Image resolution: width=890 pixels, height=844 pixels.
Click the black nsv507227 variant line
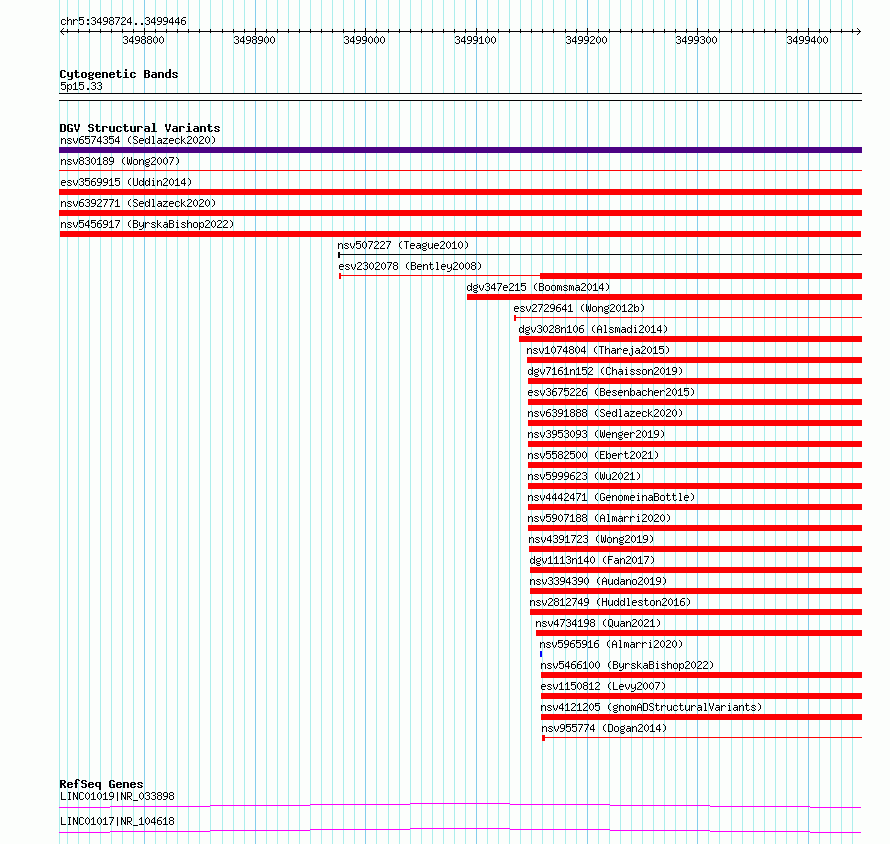(600, 254)
